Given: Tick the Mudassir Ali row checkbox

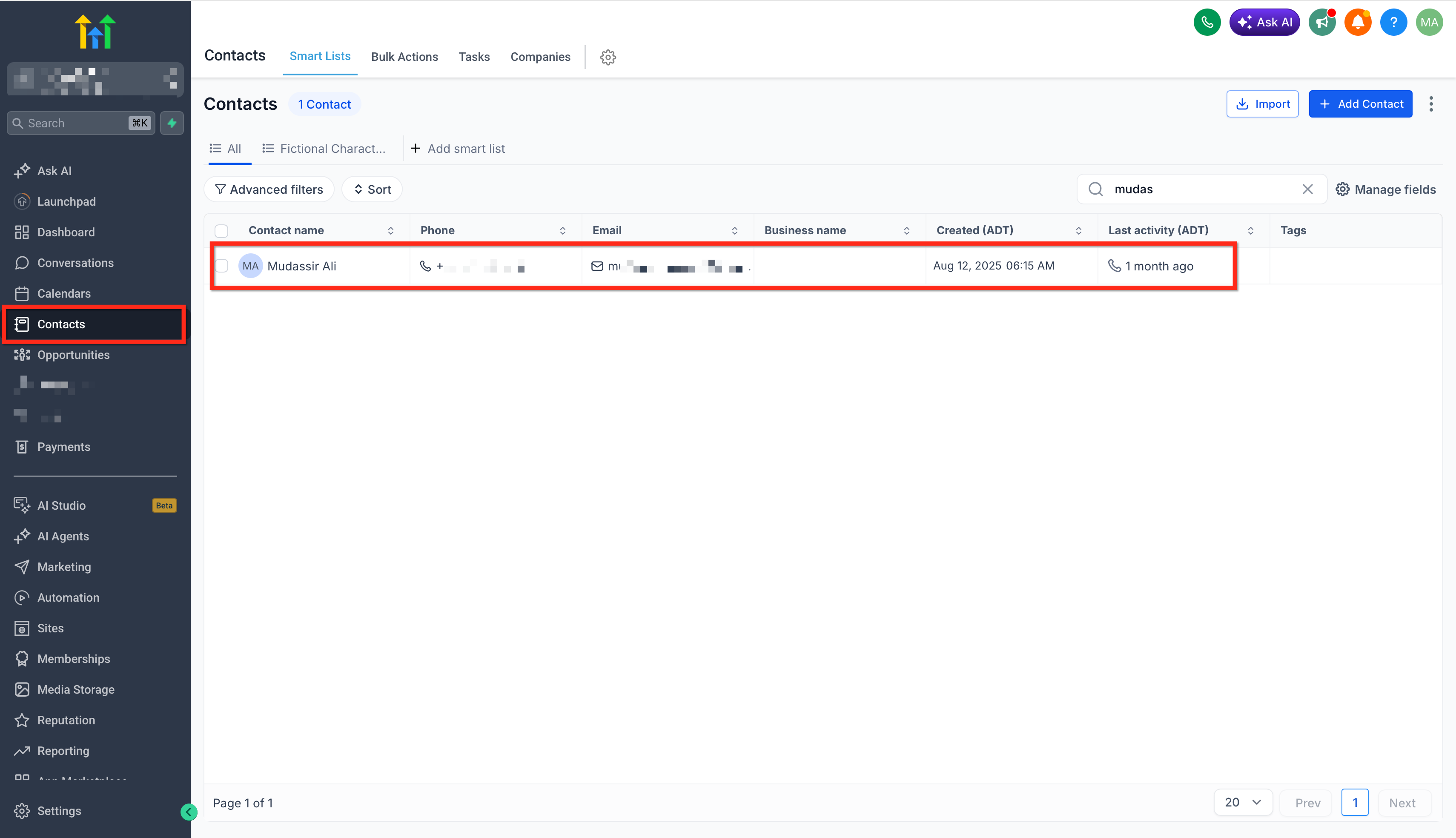Looking at the screenshot, I should click(x=221, y=266).
